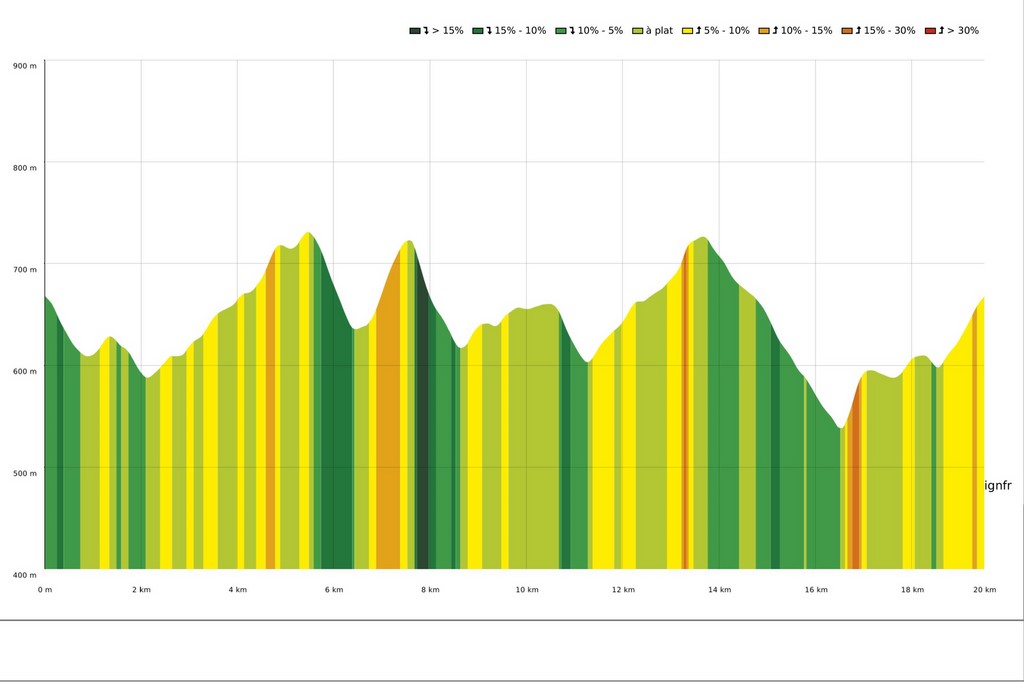Screen dimensions: 1024x682
Task: Click the 'ignfr' attribution text
Action: point(998,486)
